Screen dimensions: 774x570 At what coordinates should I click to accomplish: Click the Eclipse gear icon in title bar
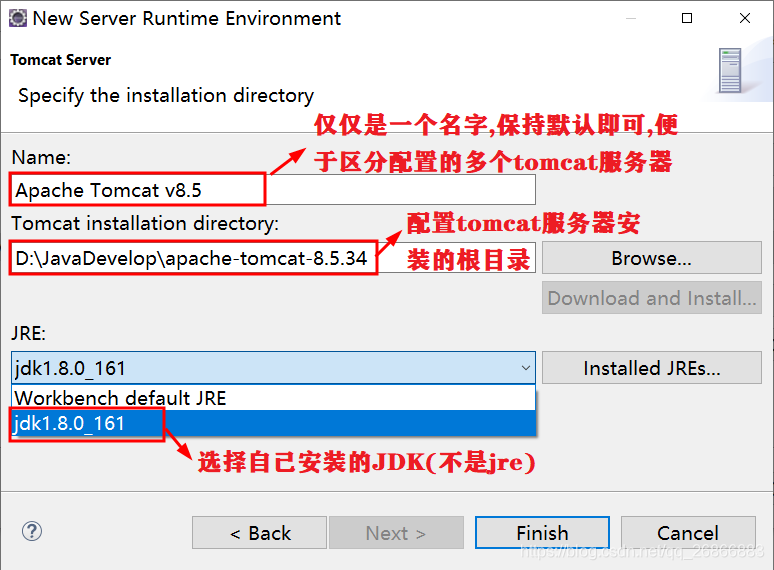click(x=18, y=18)
